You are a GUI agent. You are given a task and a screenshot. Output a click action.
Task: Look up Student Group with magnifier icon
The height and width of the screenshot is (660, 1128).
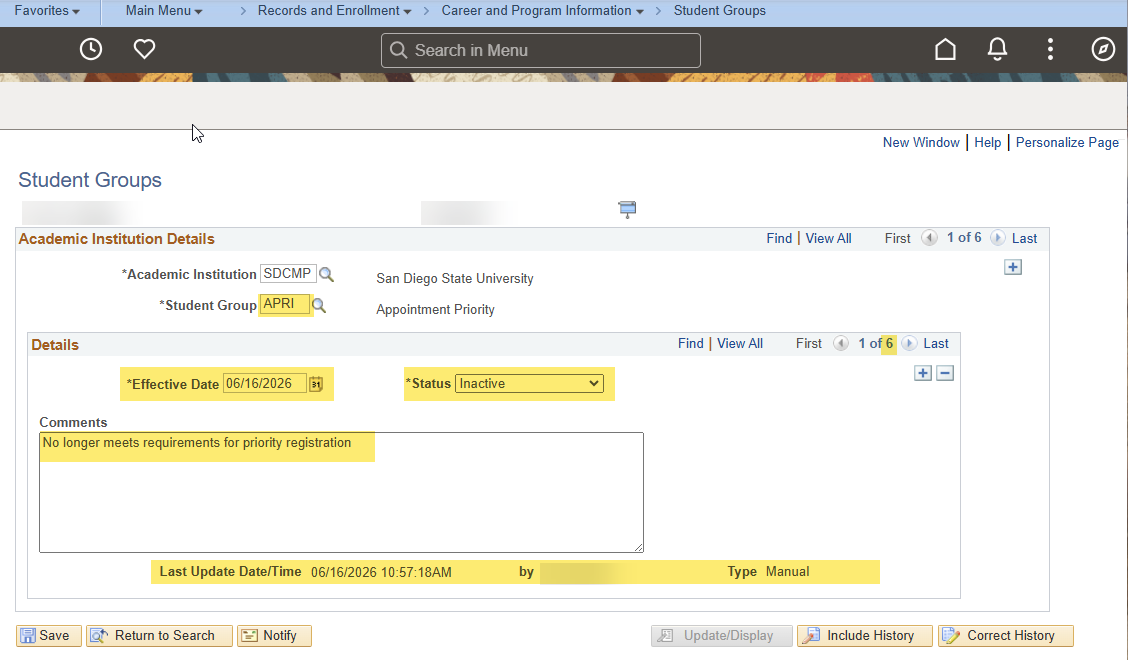[319, 305]
